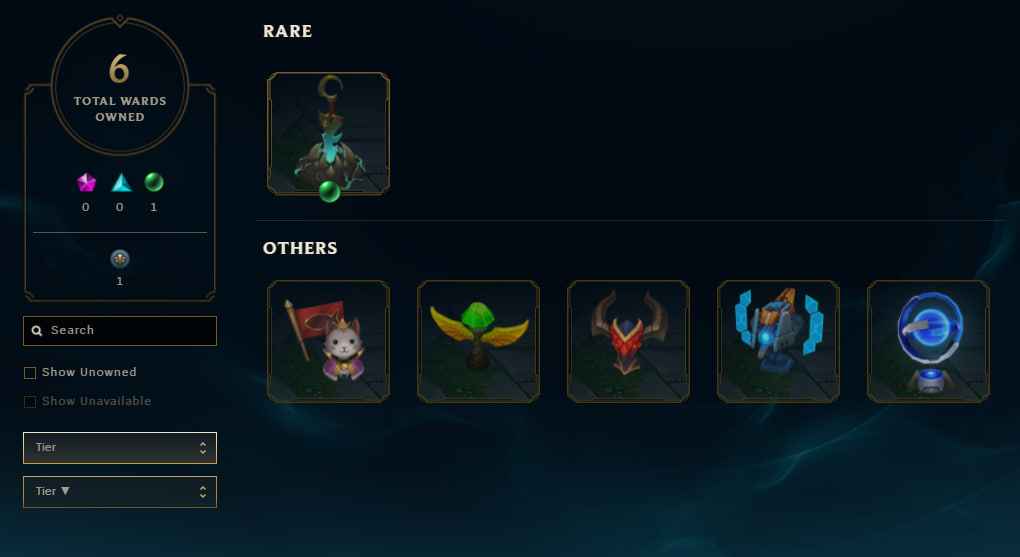Click the Total Wards Owned counter circle

pyautogui.click(x=120, y=86)
